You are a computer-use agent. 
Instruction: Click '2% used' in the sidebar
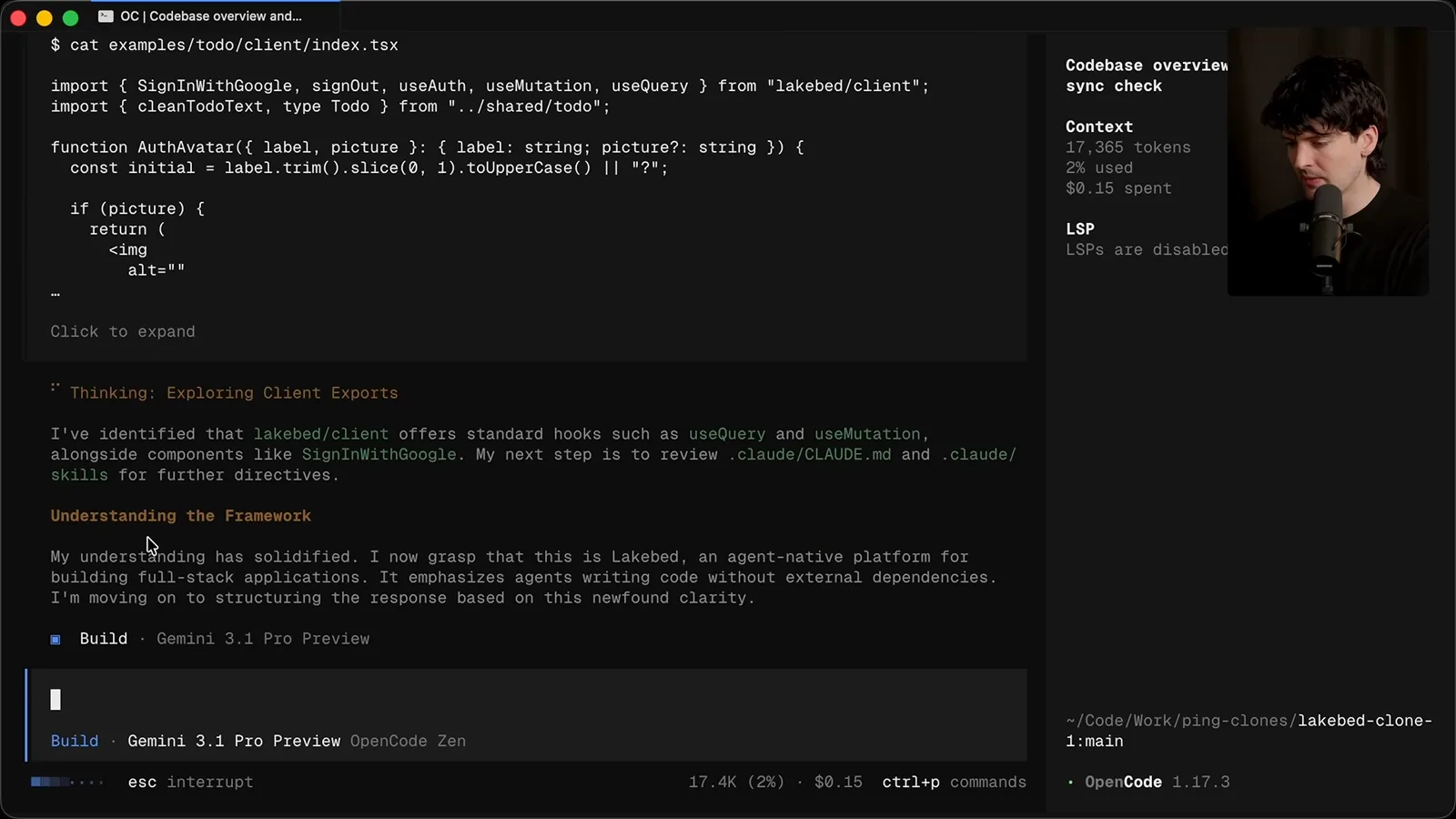[1099, 167]
